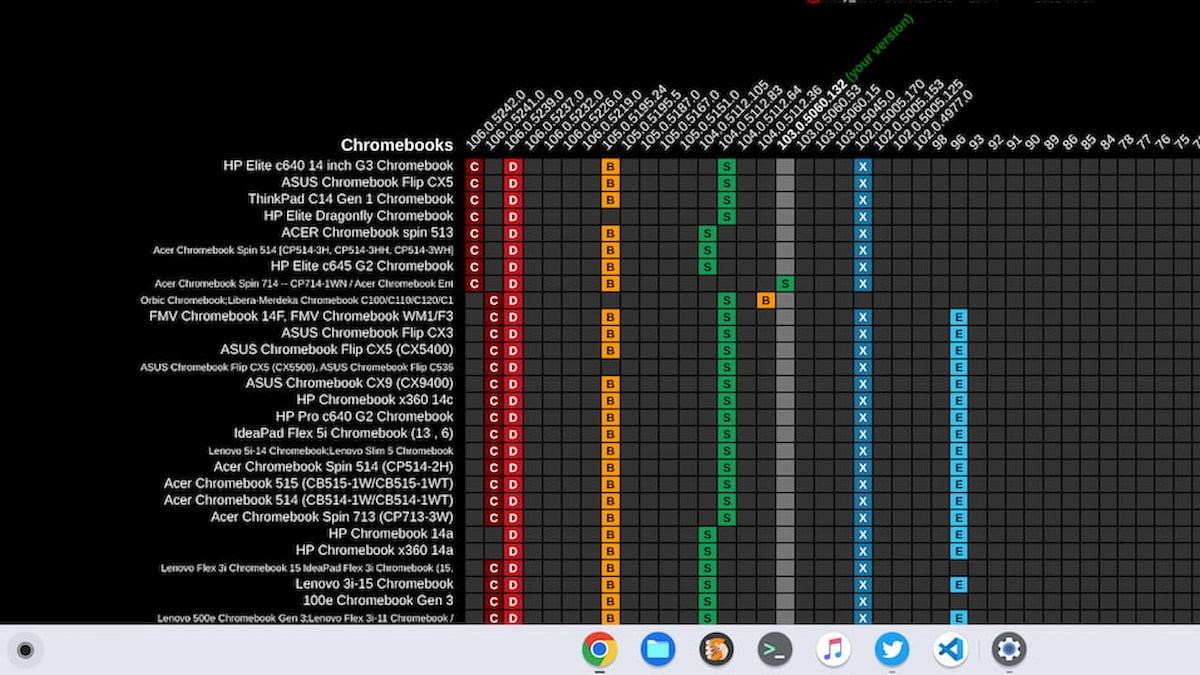Select the HP Elite c640 14 inch G3 Chromebook name
The height and width of the screenshot is (675, 1200).
click(338, 166)
